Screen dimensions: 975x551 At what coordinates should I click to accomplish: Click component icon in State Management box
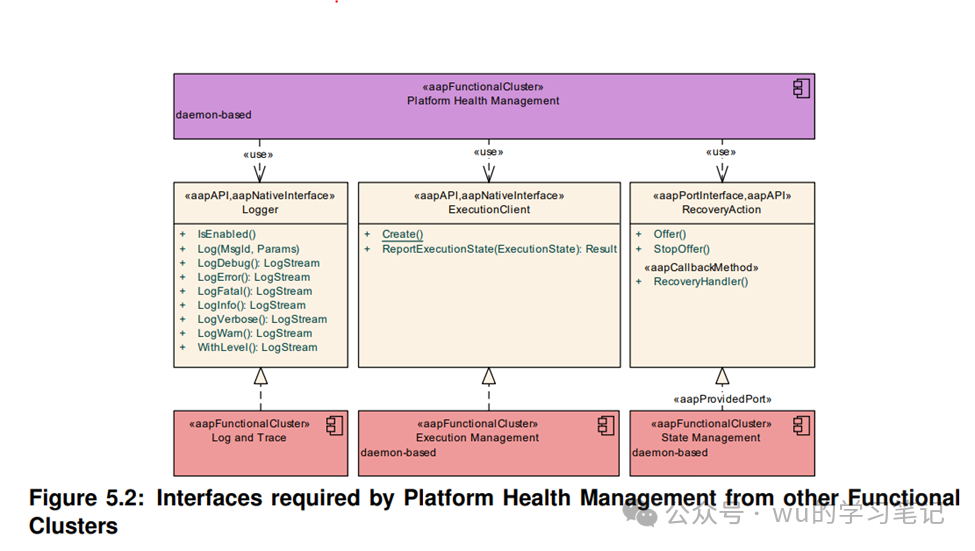pos(801,425)
